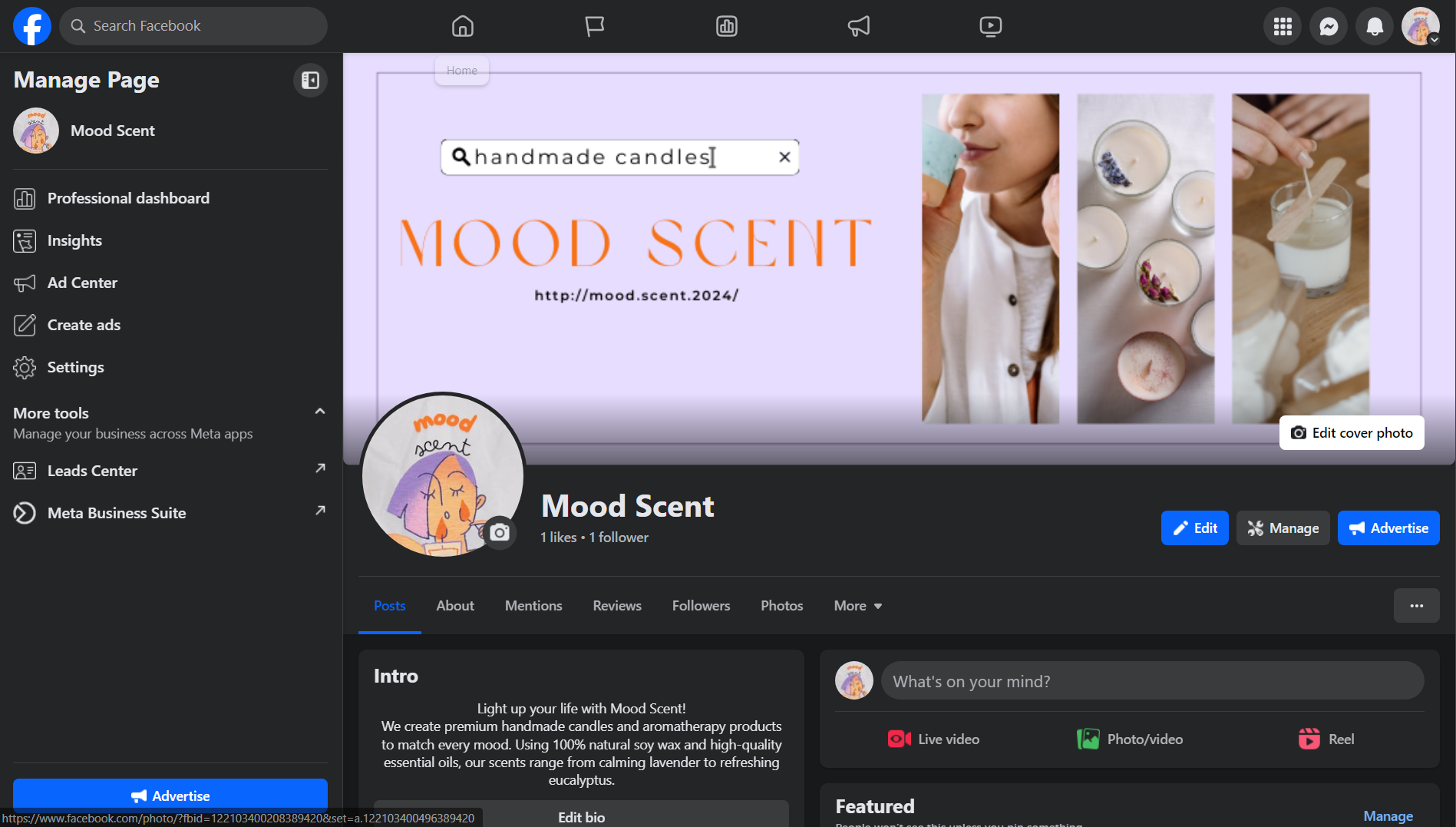Select the Posts tab
1456x827 pixels.
(390, 606)
